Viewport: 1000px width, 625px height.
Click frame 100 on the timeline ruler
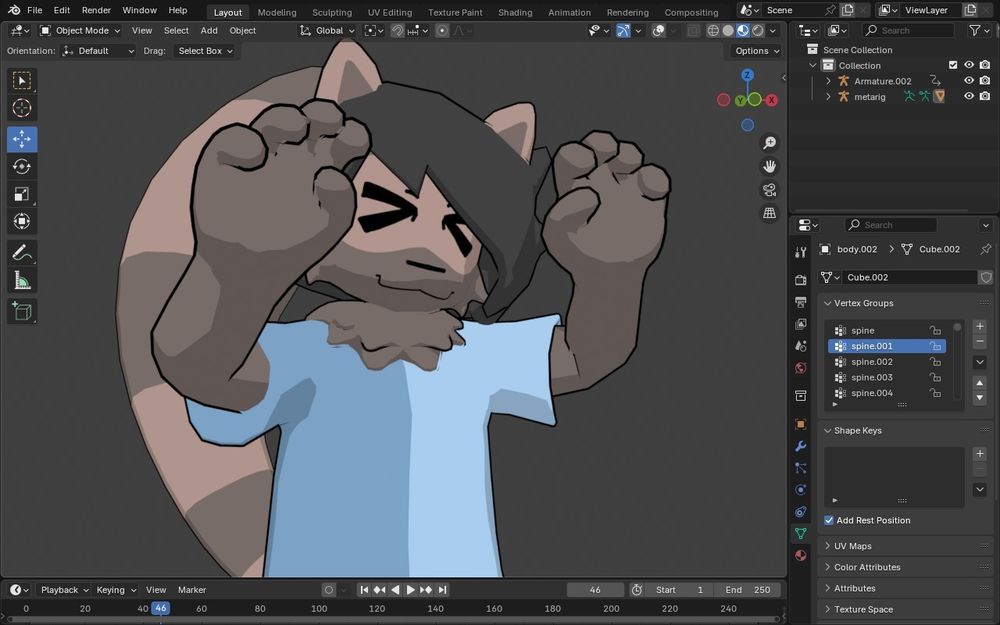coord(319,608)
